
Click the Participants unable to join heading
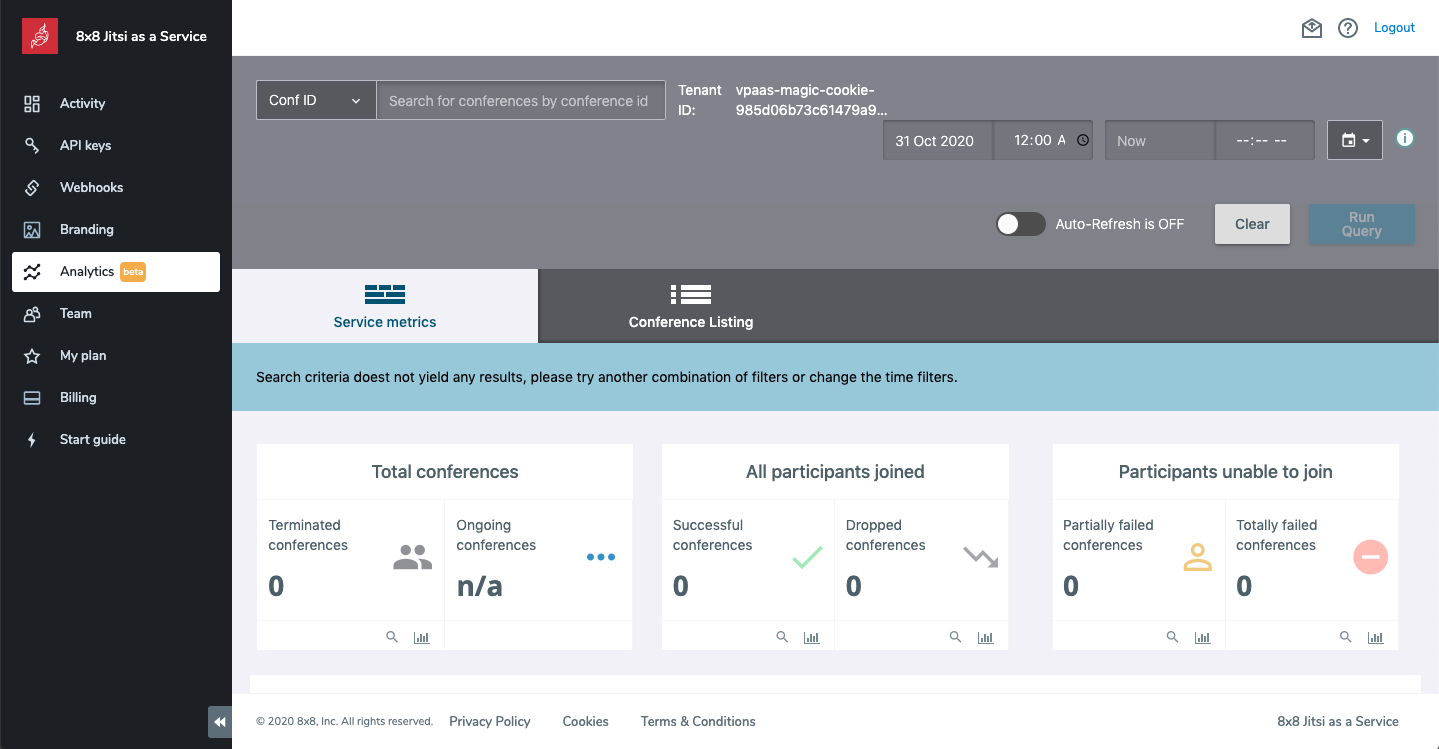(x=1226, y=472)
